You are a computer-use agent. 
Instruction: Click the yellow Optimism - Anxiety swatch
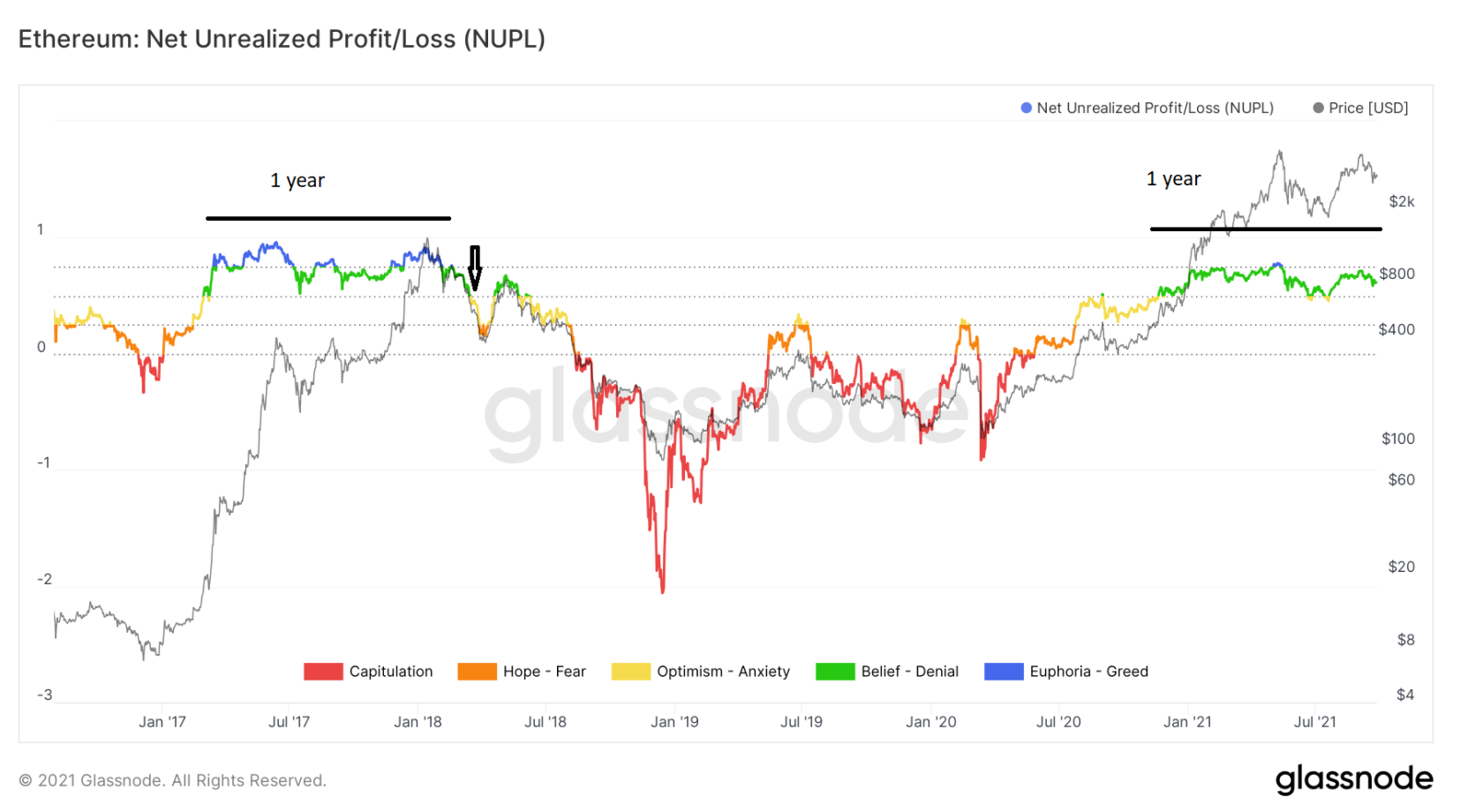[x=630, y=672]
